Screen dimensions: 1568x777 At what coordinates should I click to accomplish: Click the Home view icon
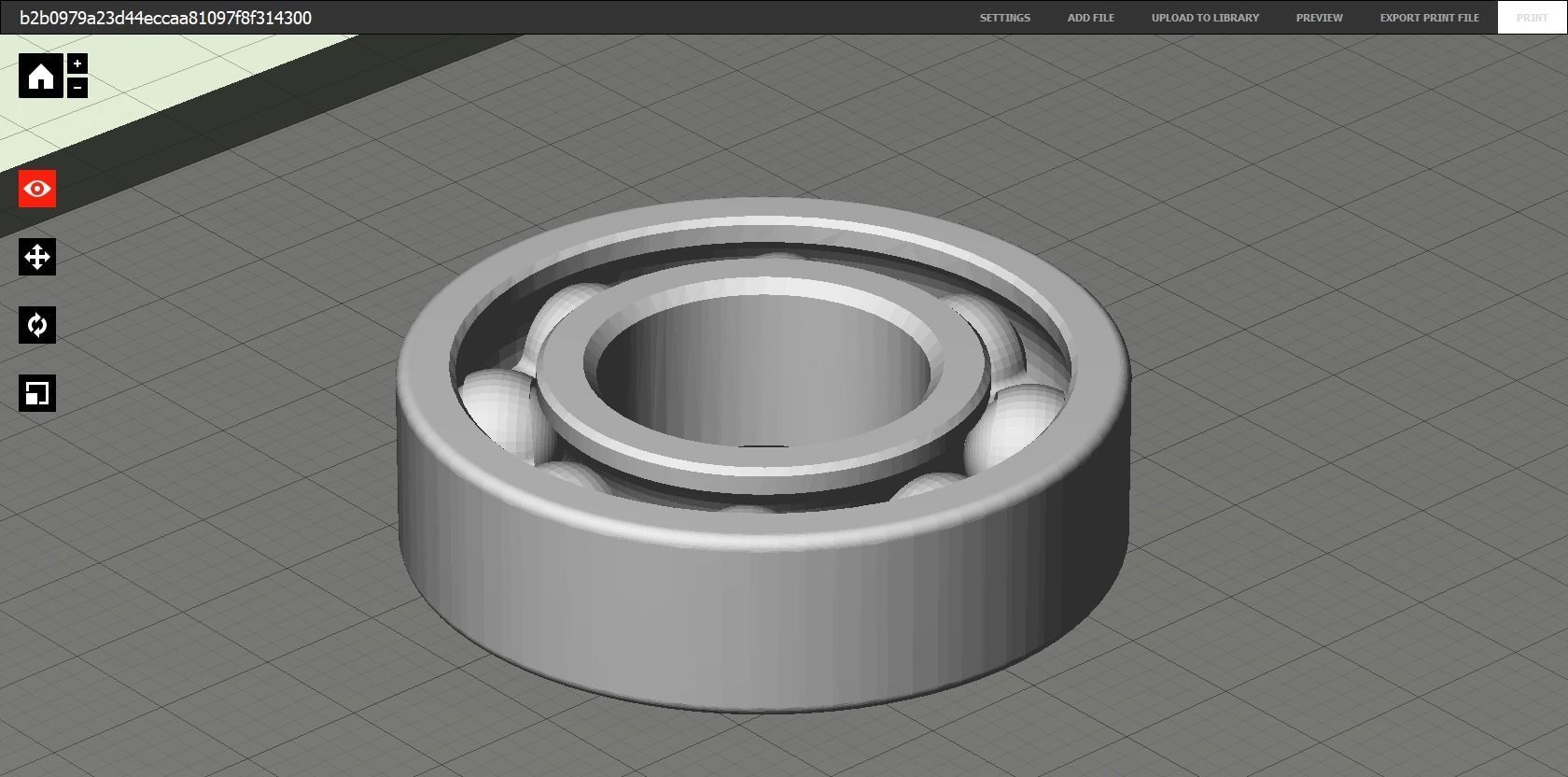pos(41,76)
